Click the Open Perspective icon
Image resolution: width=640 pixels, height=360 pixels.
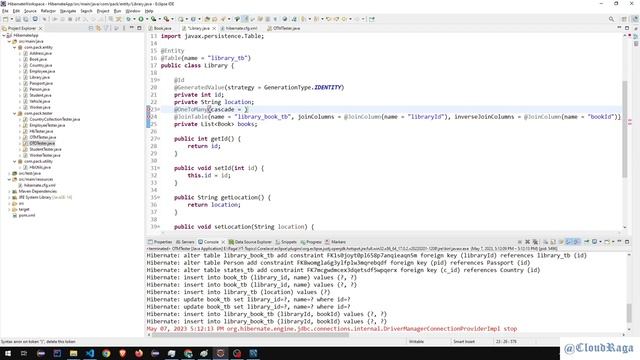coord(624,19)
